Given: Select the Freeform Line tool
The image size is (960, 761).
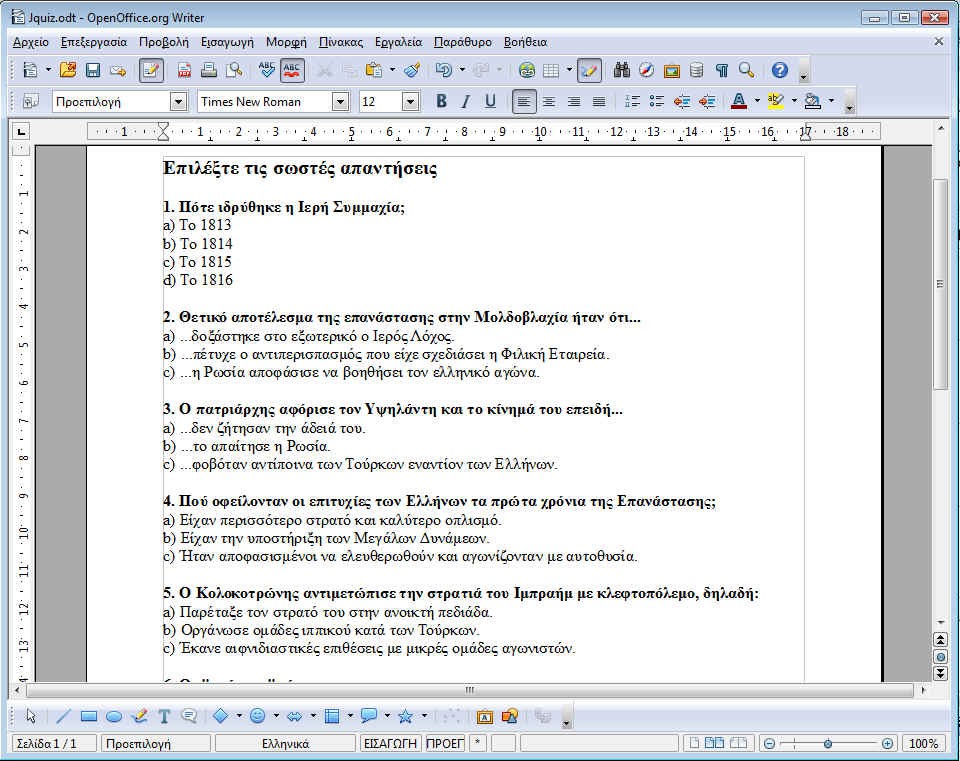Looking at the screenshot, I should coord(140,716).
